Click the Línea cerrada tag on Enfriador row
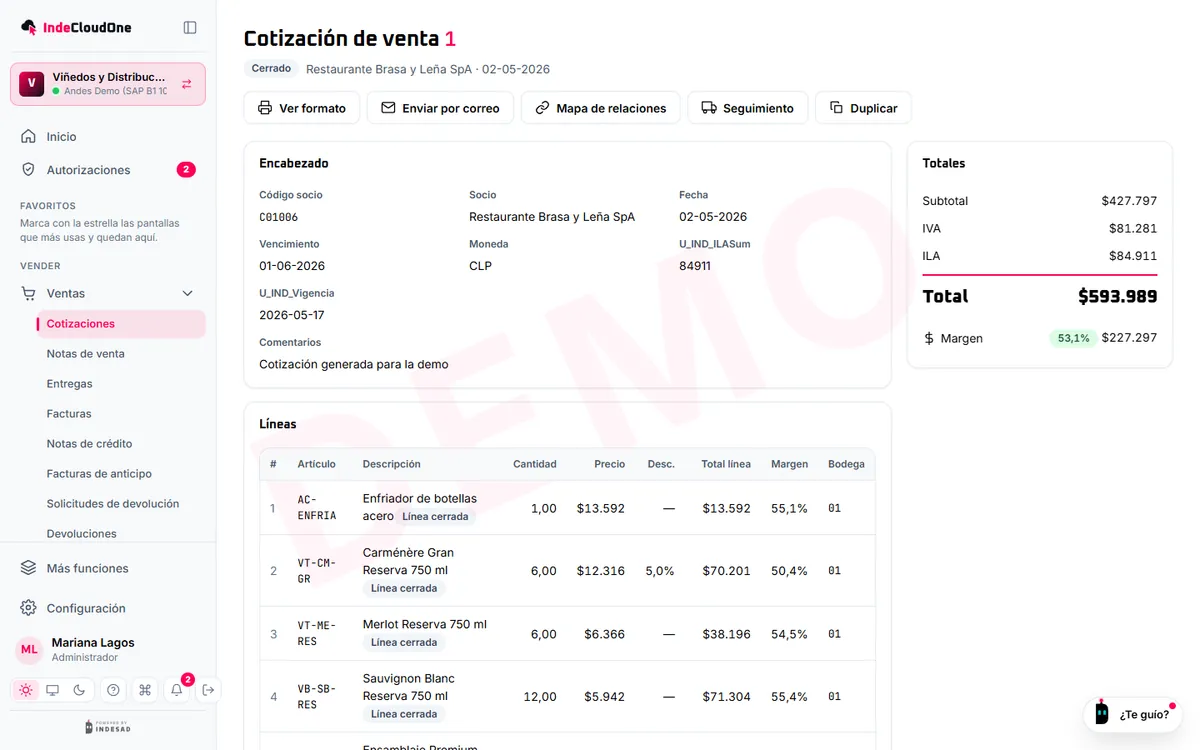Screen dimensions: 1200x750 tap(434, 516)
